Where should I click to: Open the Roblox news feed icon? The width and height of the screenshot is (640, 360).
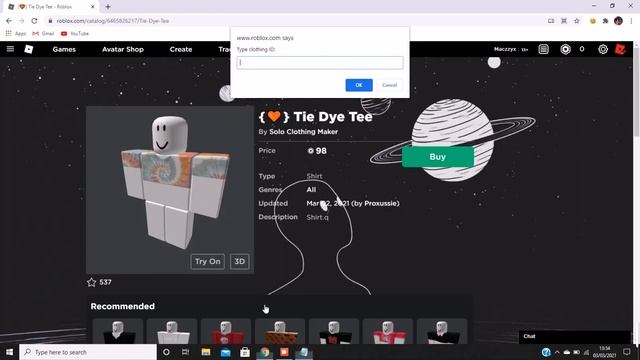tap(543, 49)
